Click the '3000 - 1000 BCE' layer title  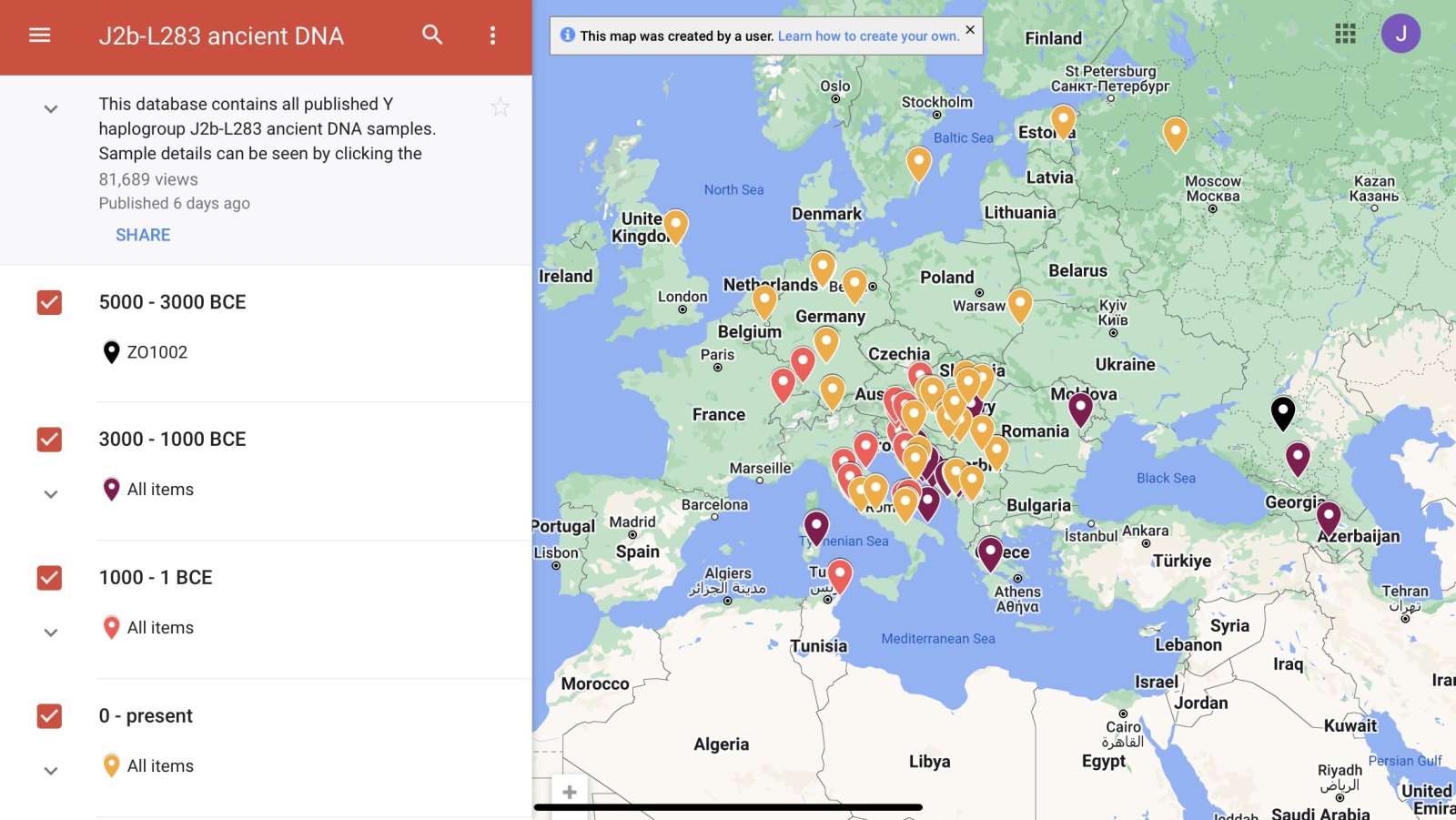click(172, 440)
